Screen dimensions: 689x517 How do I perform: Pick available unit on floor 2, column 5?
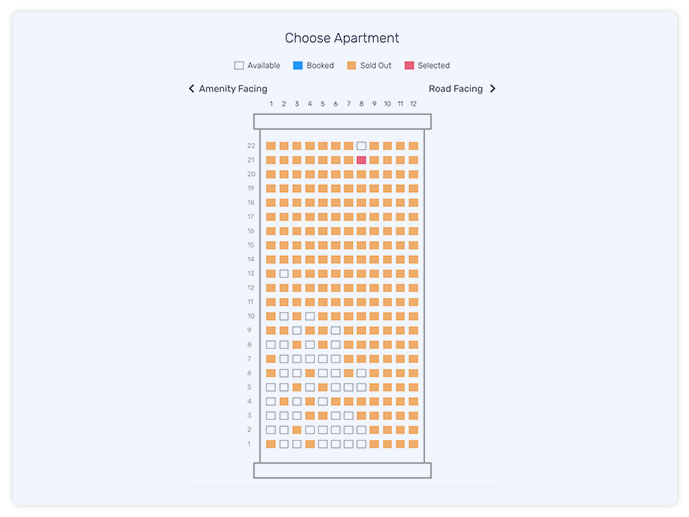coord(323,430)
